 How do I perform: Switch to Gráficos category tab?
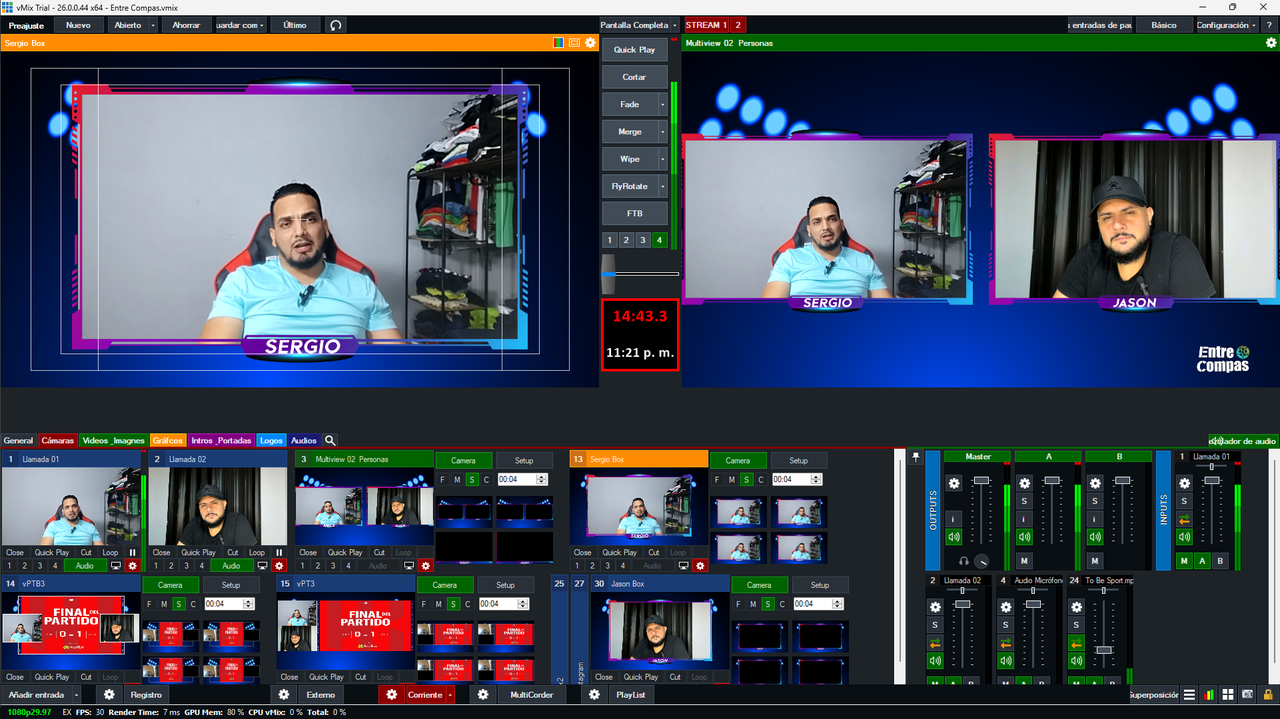tap(168, 440)
